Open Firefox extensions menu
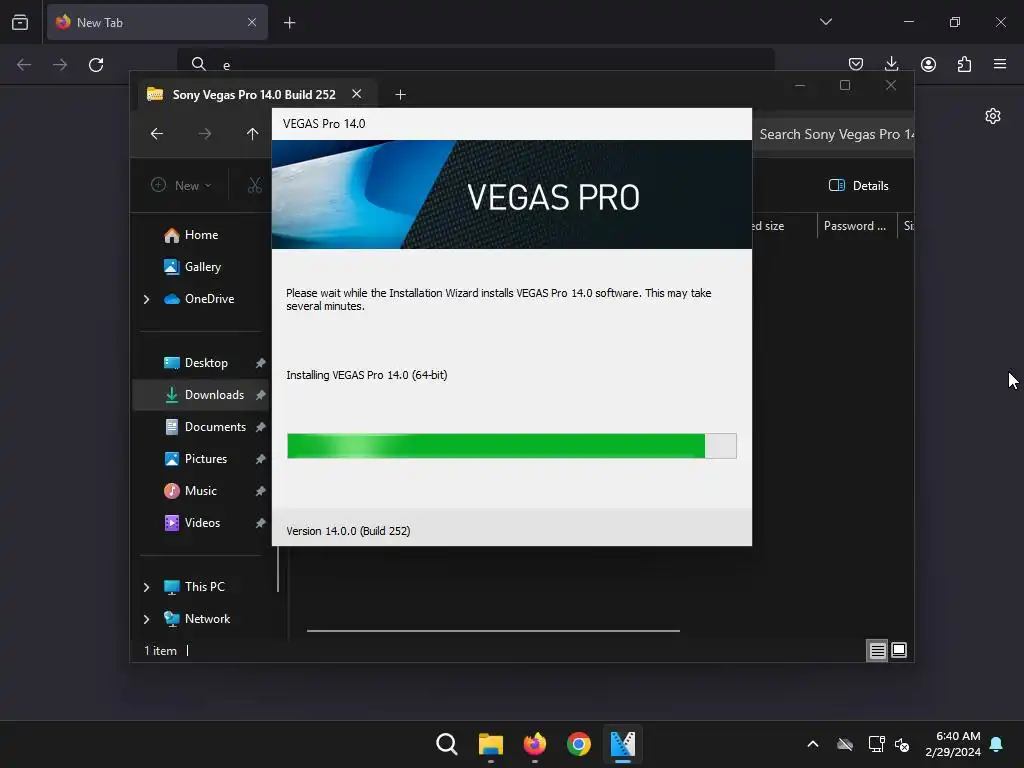The height and width of the screenshot is (768, 1024). point(964,64)
